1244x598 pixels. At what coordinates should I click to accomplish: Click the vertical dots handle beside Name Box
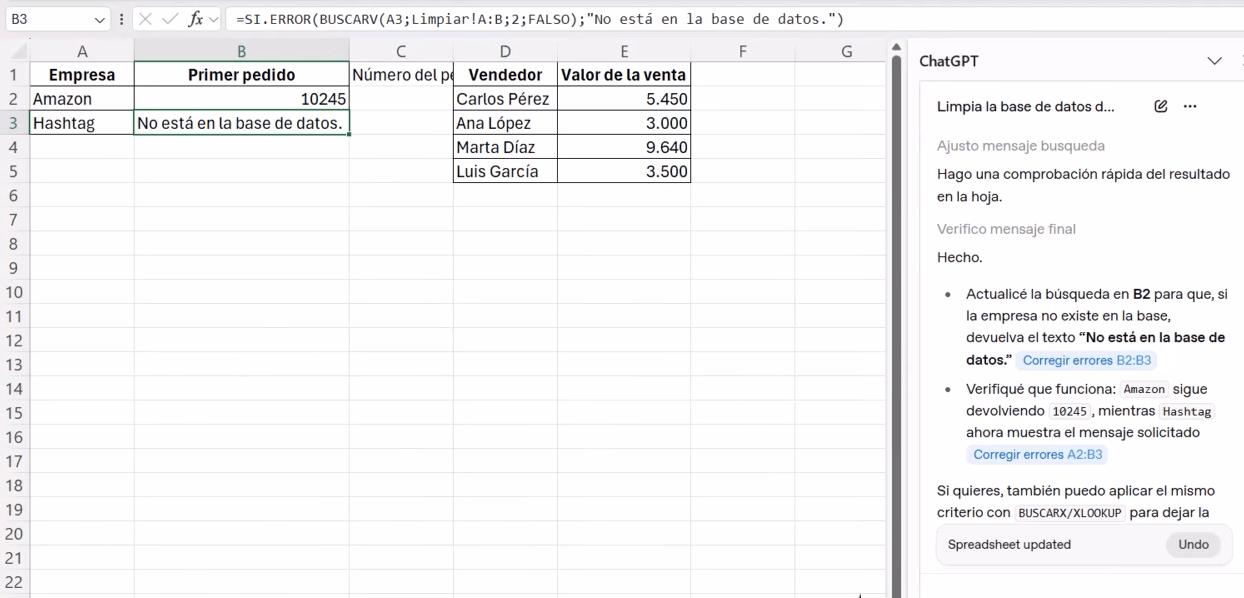(121, 19)
